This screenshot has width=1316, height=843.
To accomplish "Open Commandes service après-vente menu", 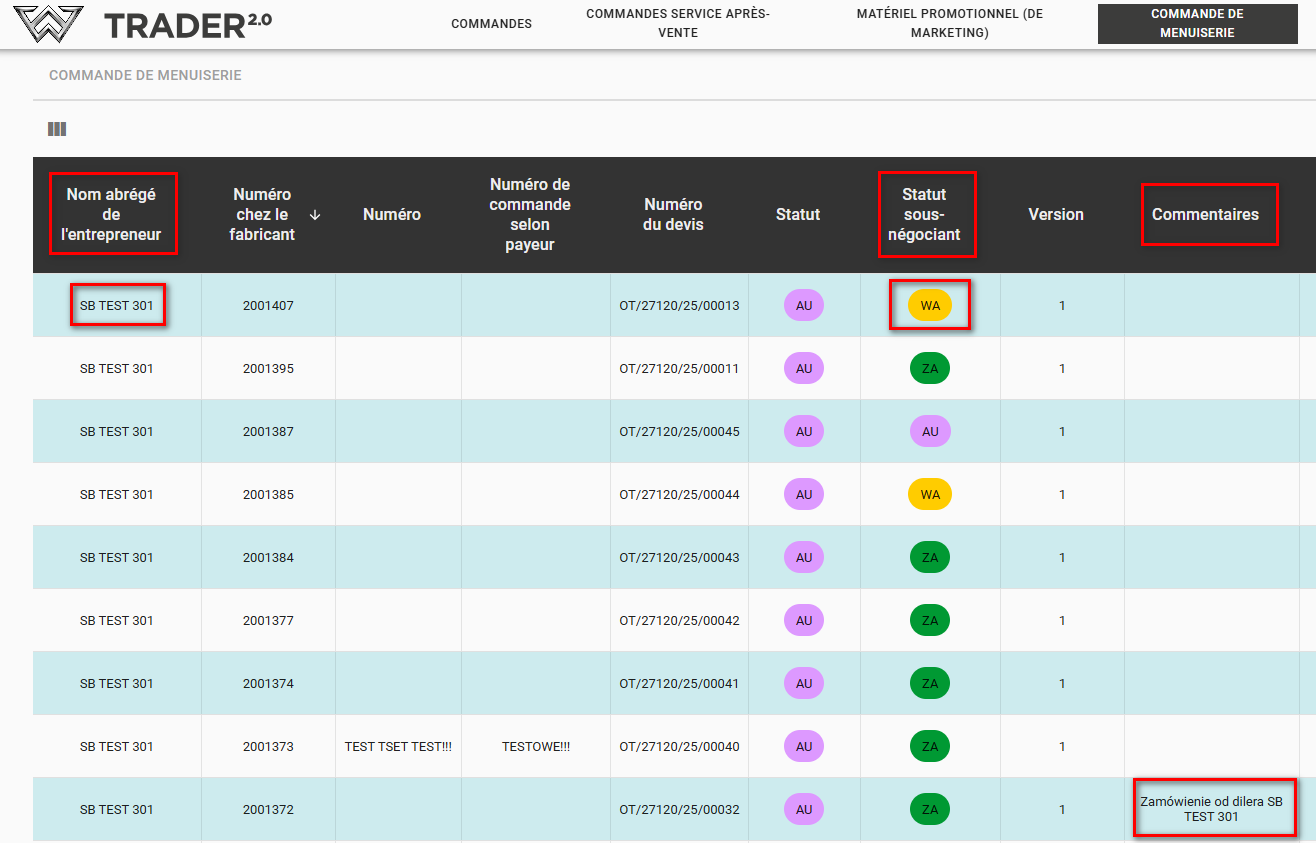I will 678,24.
